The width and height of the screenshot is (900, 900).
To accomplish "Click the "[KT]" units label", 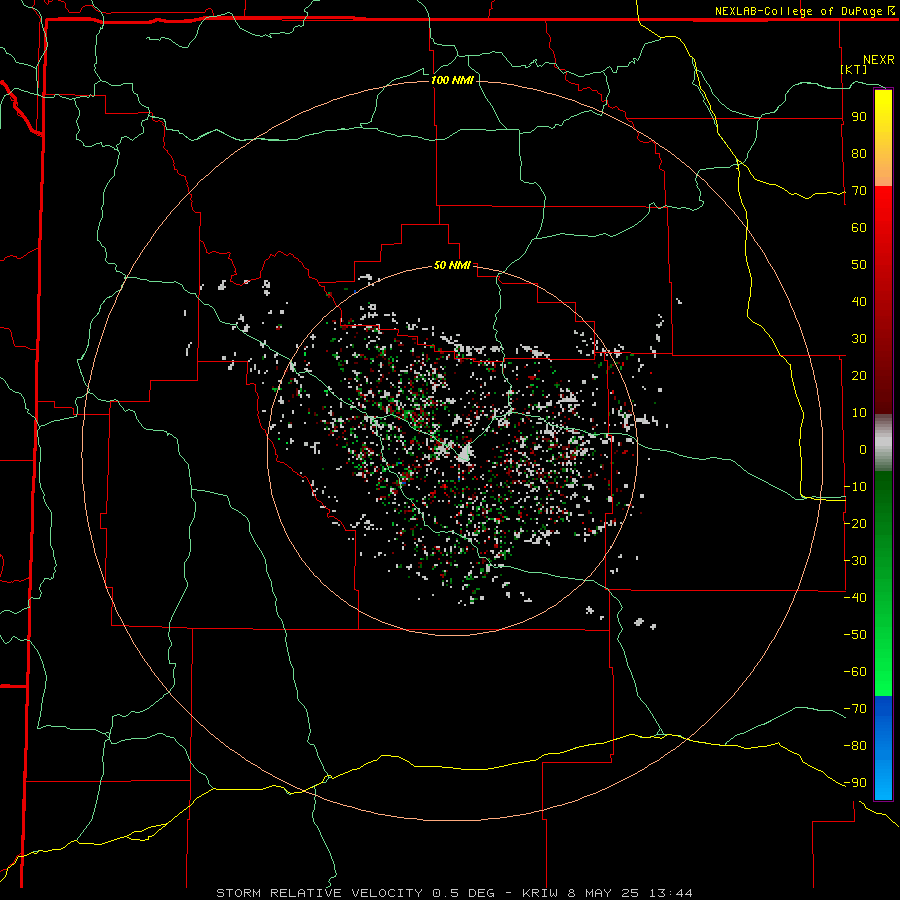I will click(854, 69).
